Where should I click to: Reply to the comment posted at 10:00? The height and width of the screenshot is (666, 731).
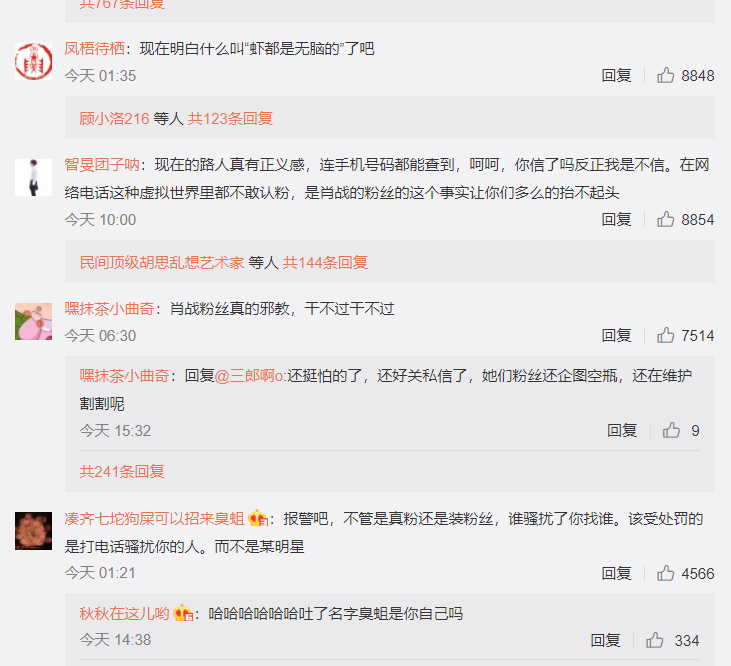tap(616, 219)
